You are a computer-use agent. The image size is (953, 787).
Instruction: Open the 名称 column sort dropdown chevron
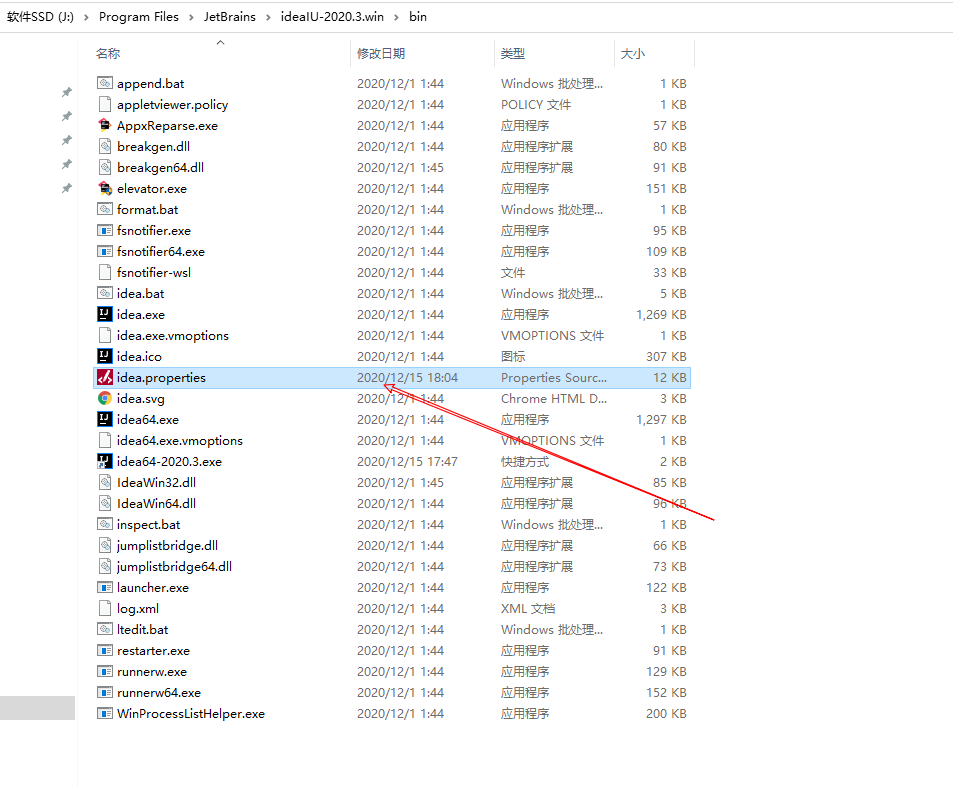pyautogui.click(x=220, y=42)
